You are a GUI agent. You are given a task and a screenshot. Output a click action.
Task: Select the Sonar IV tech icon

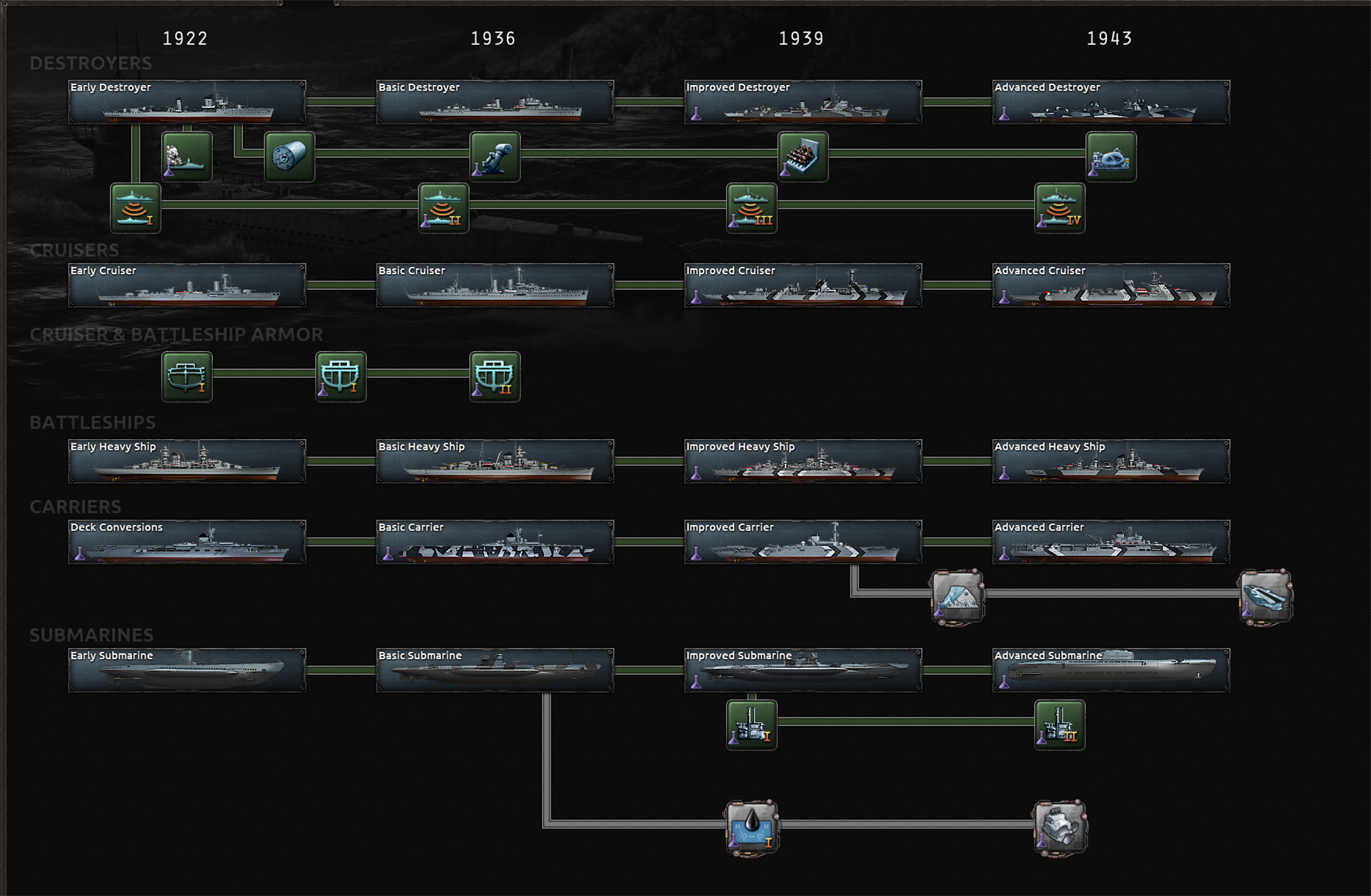1060,208
